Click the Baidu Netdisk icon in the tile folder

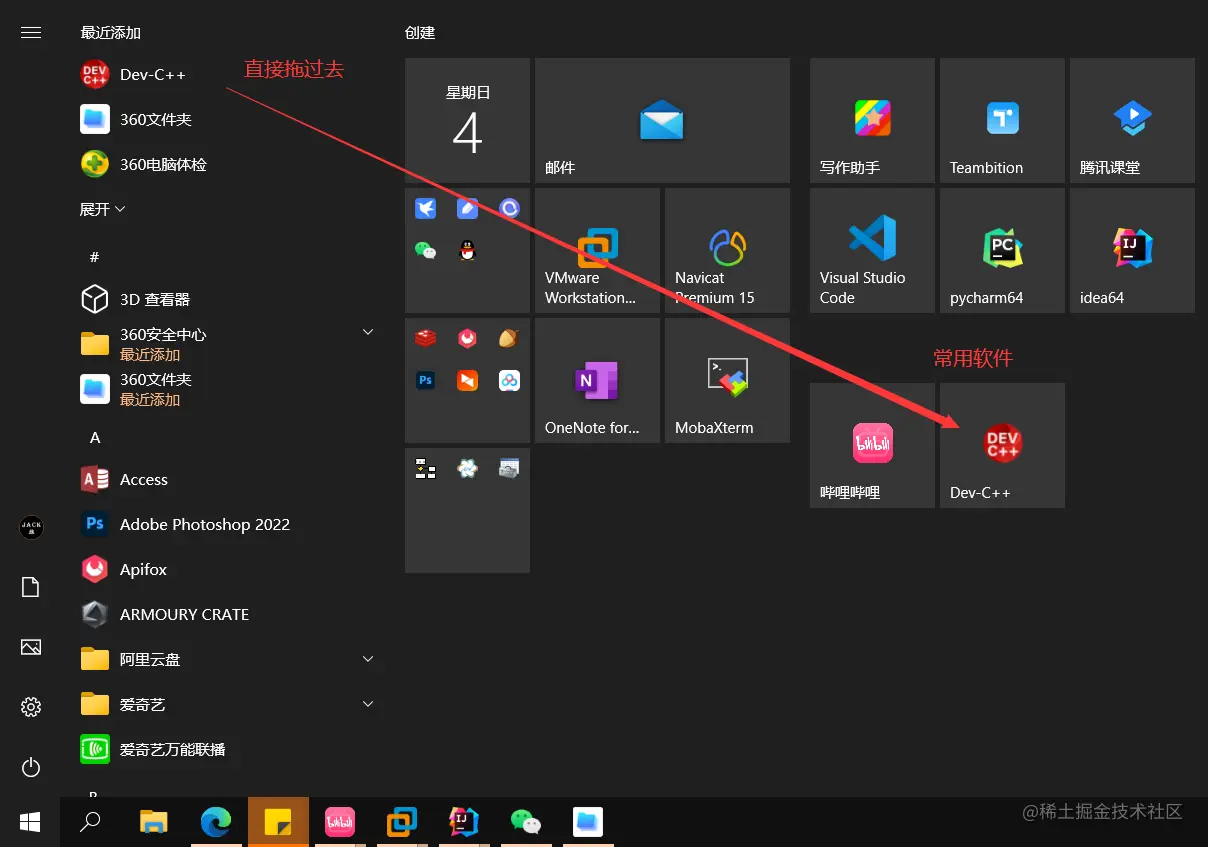(509, 380)
